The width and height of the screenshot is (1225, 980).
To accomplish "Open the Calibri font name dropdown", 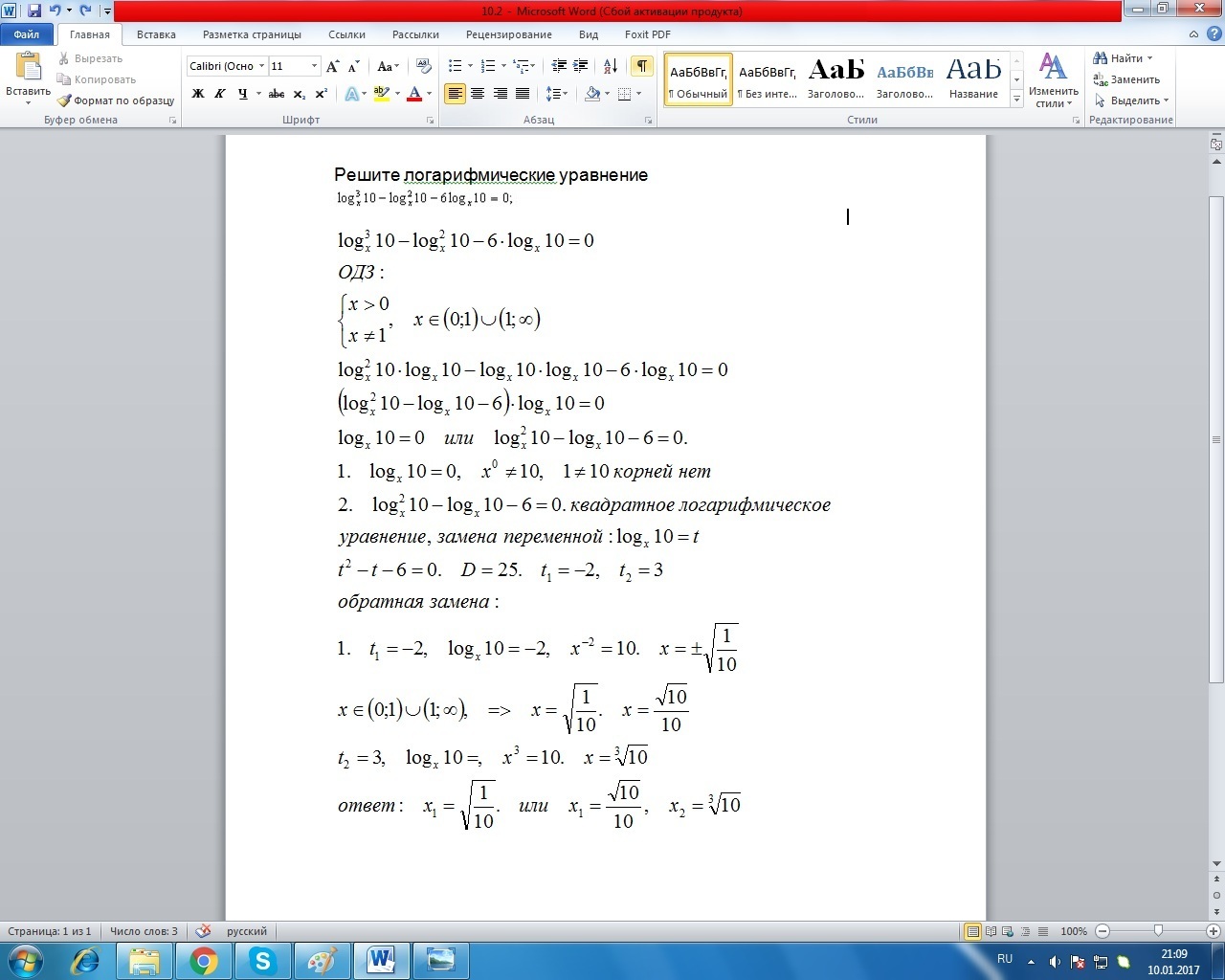I will click(261, 66).
